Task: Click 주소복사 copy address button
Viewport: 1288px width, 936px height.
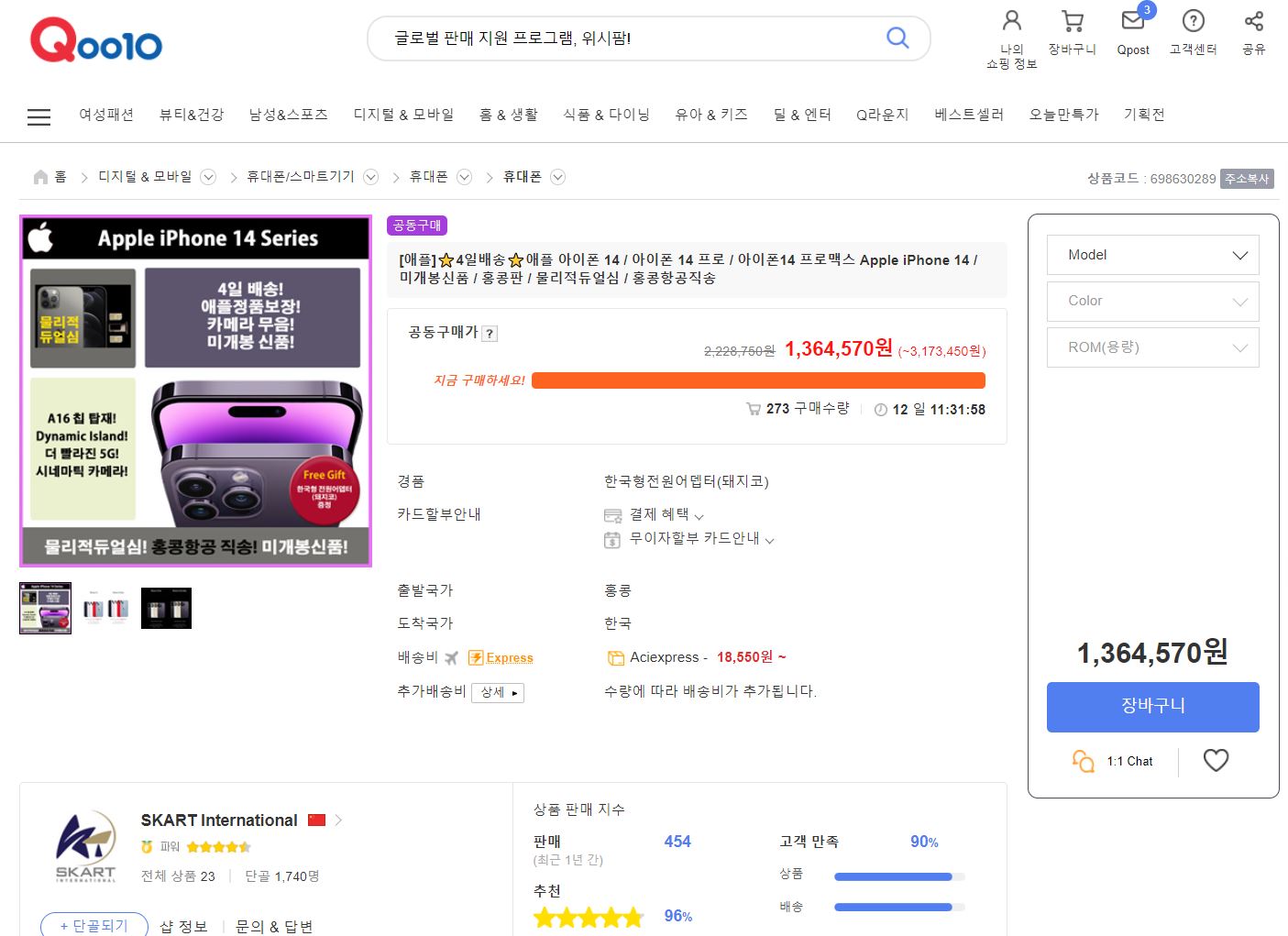Action: [x=1247, y=179]
